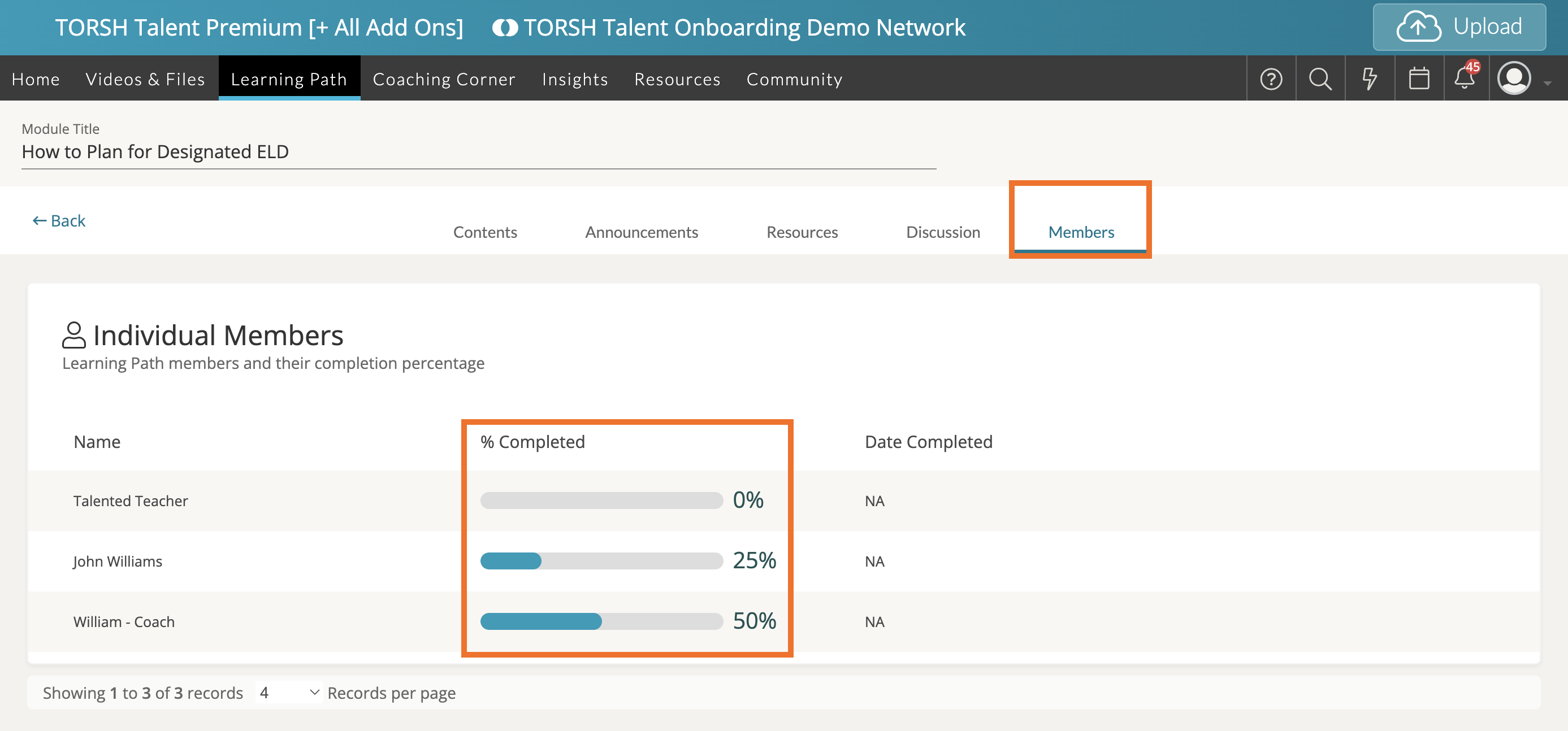Viewport: 1568px width, 731px height.
Task: Click the network switch icon beside TORSH Talent Onboarding
Action: pos(505,28)
